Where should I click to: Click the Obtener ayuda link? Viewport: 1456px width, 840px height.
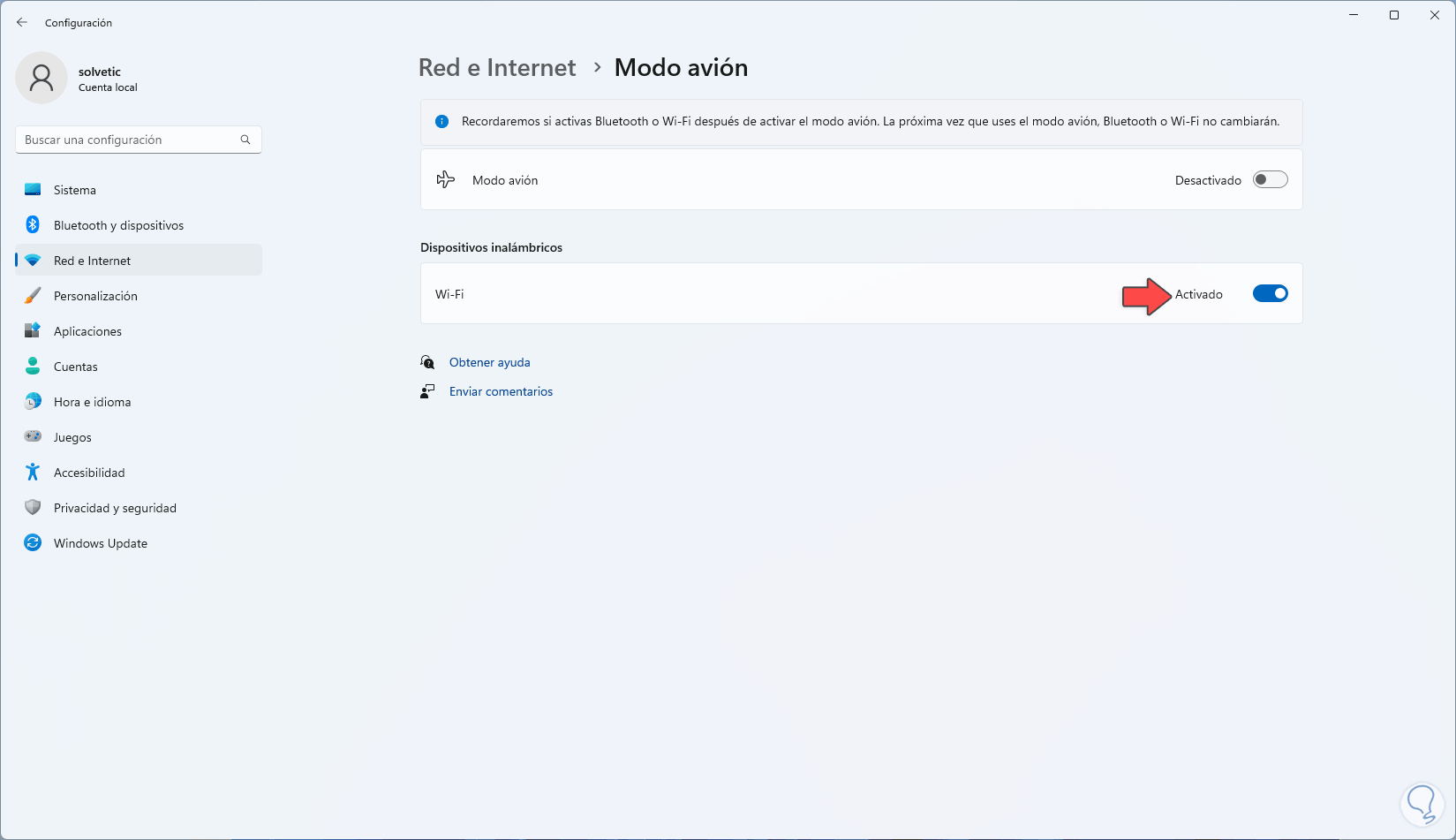point(489,362)
